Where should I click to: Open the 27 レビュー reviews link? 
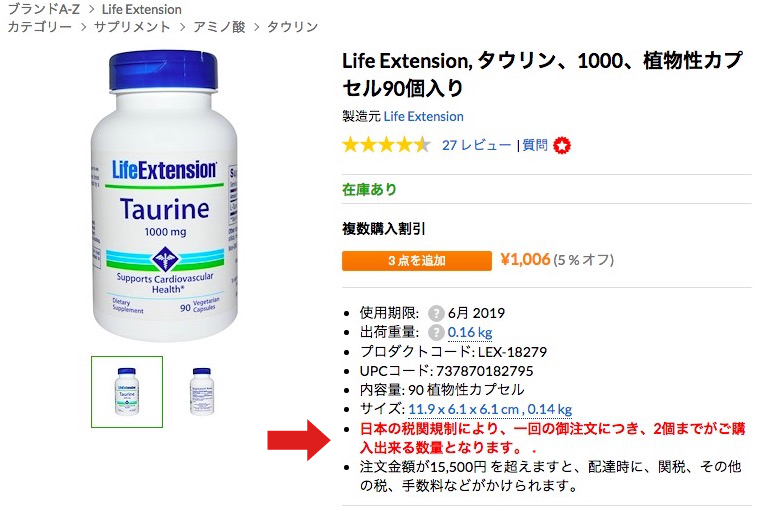[476, 145]
